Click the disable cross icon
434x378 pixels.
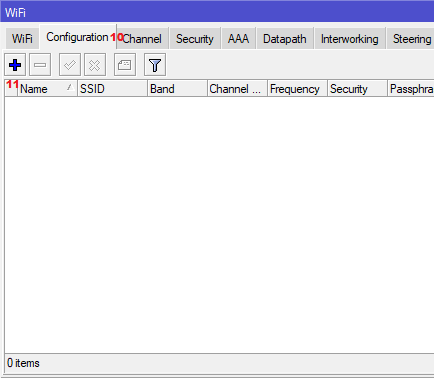(x=95, y=65)
